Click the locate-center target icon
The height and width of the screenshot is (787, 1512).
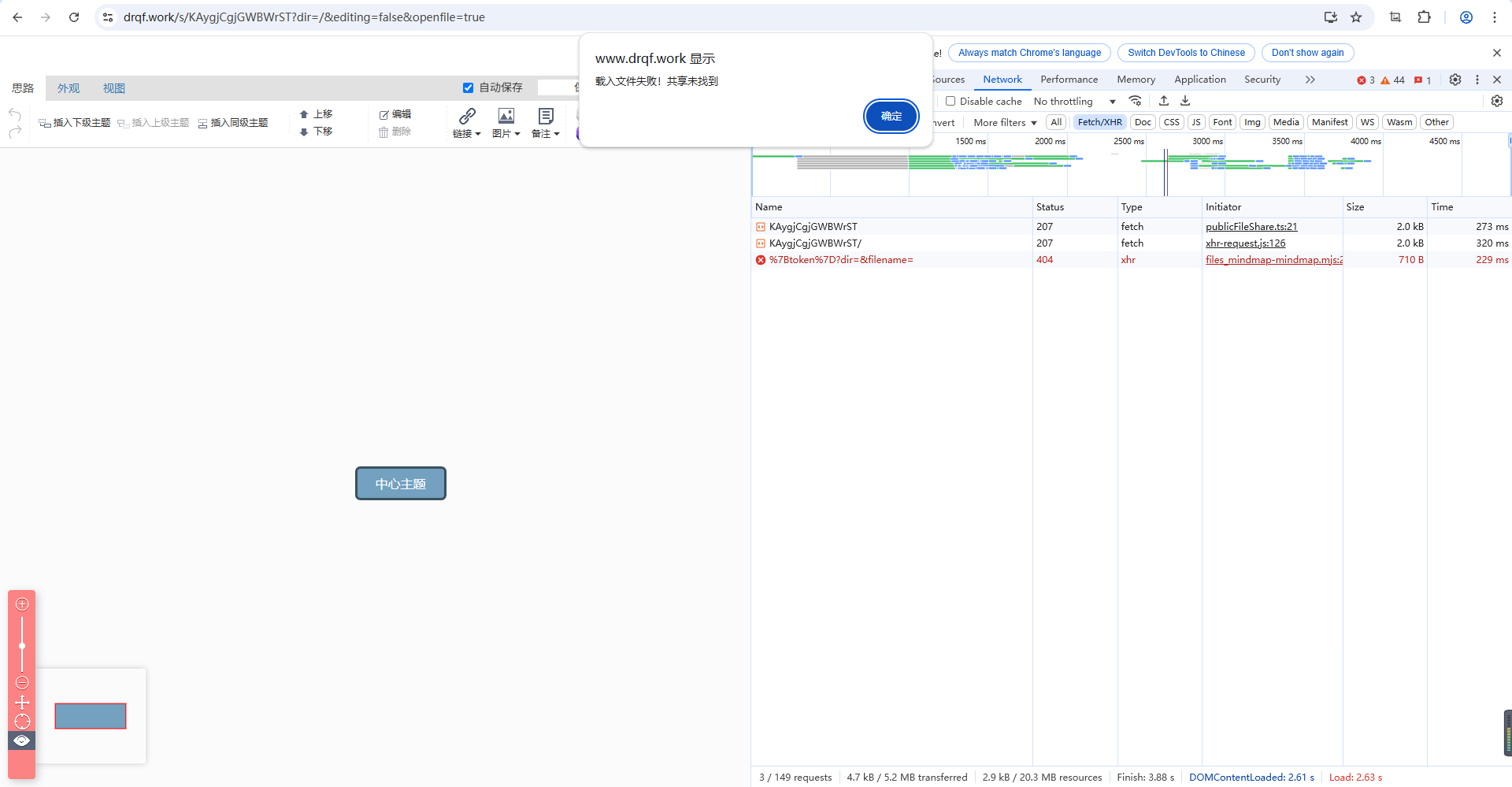point(22,722)
